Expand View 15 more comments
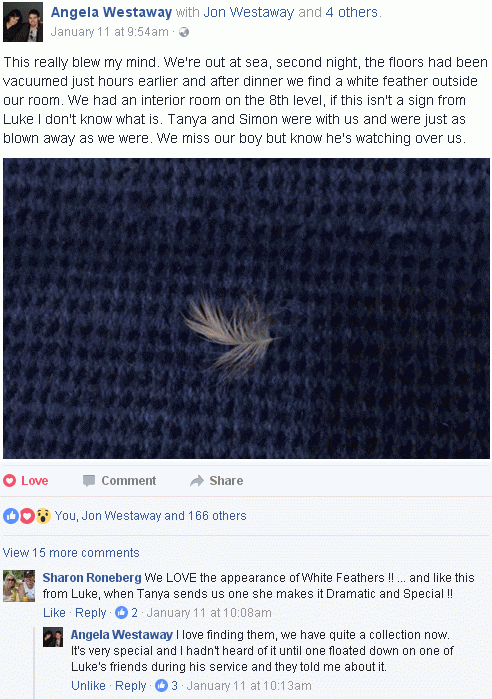This screenshot has height=699, width=492. (x=71, y=553)
